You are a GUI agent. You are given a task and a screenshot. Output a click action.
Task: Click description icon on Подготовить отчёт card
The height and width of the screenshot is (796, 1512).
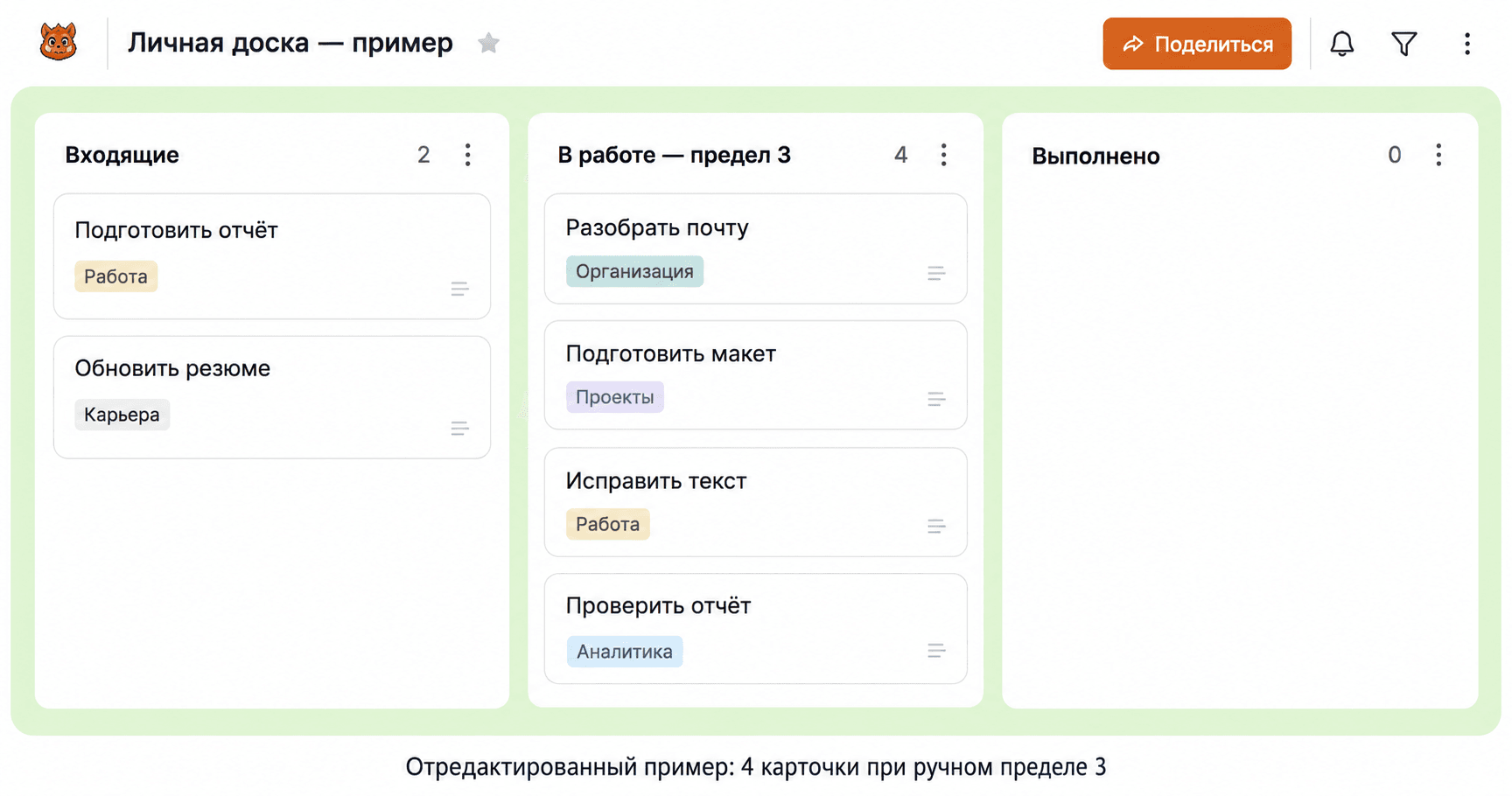pos(459,289)
